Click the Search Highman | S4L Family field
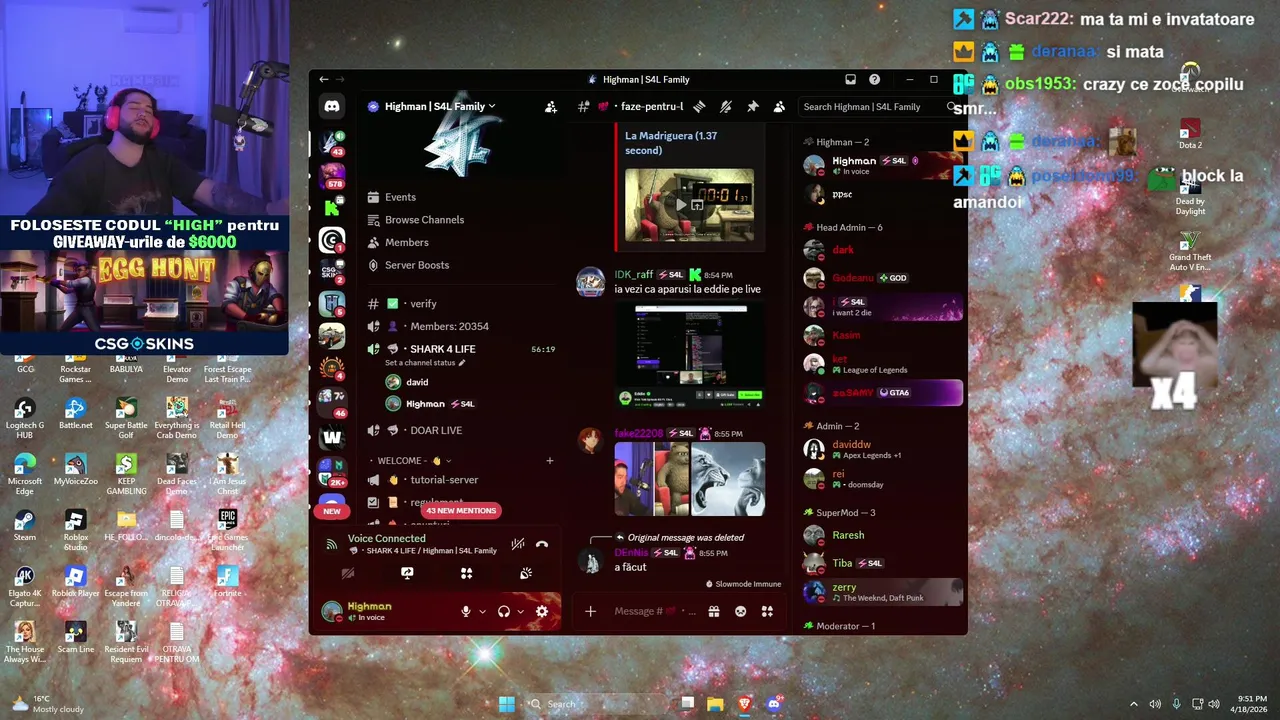 pyautogui.click(x=878, y=107)
